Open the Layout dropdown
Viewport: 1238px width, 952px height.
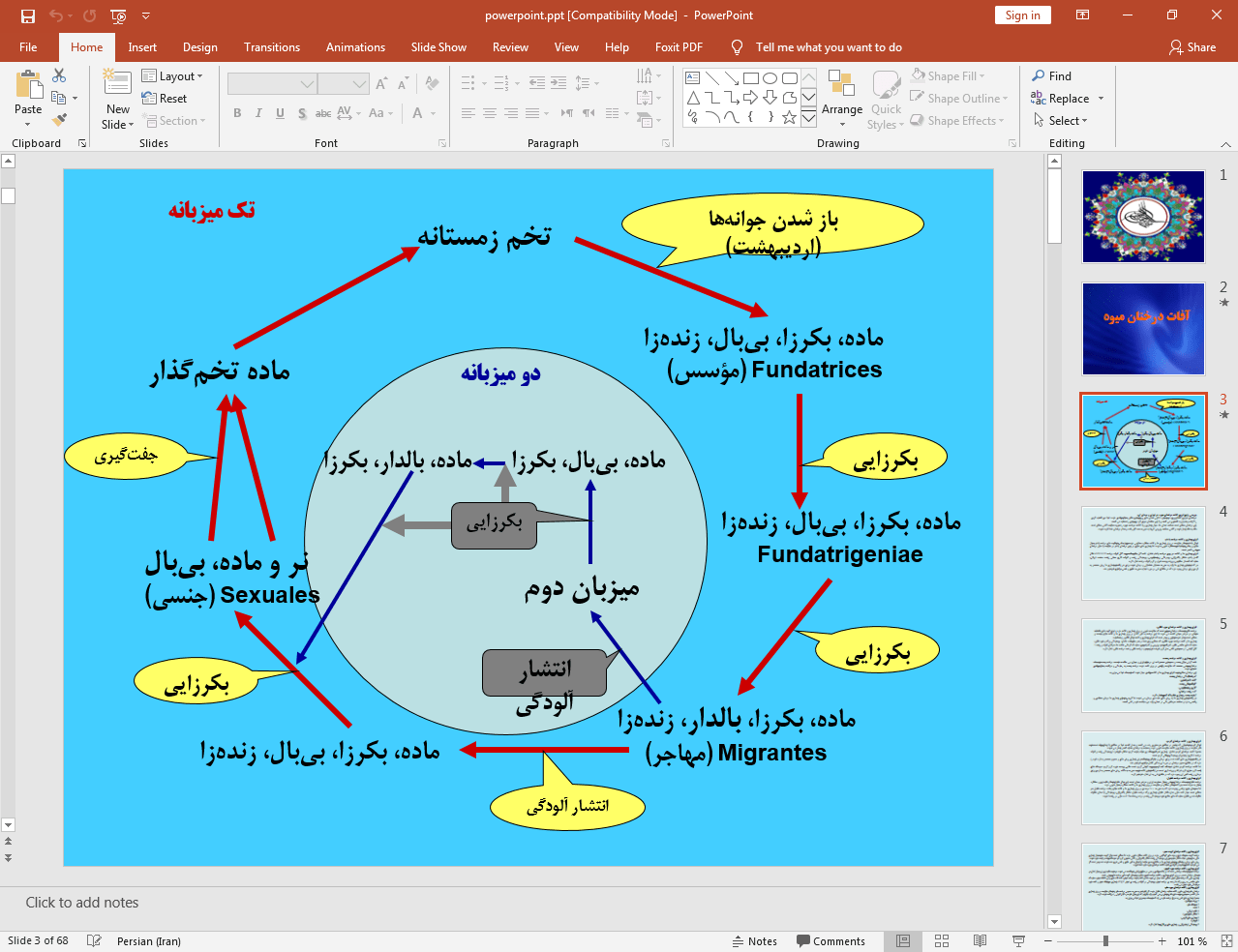[x=172, y=75]
